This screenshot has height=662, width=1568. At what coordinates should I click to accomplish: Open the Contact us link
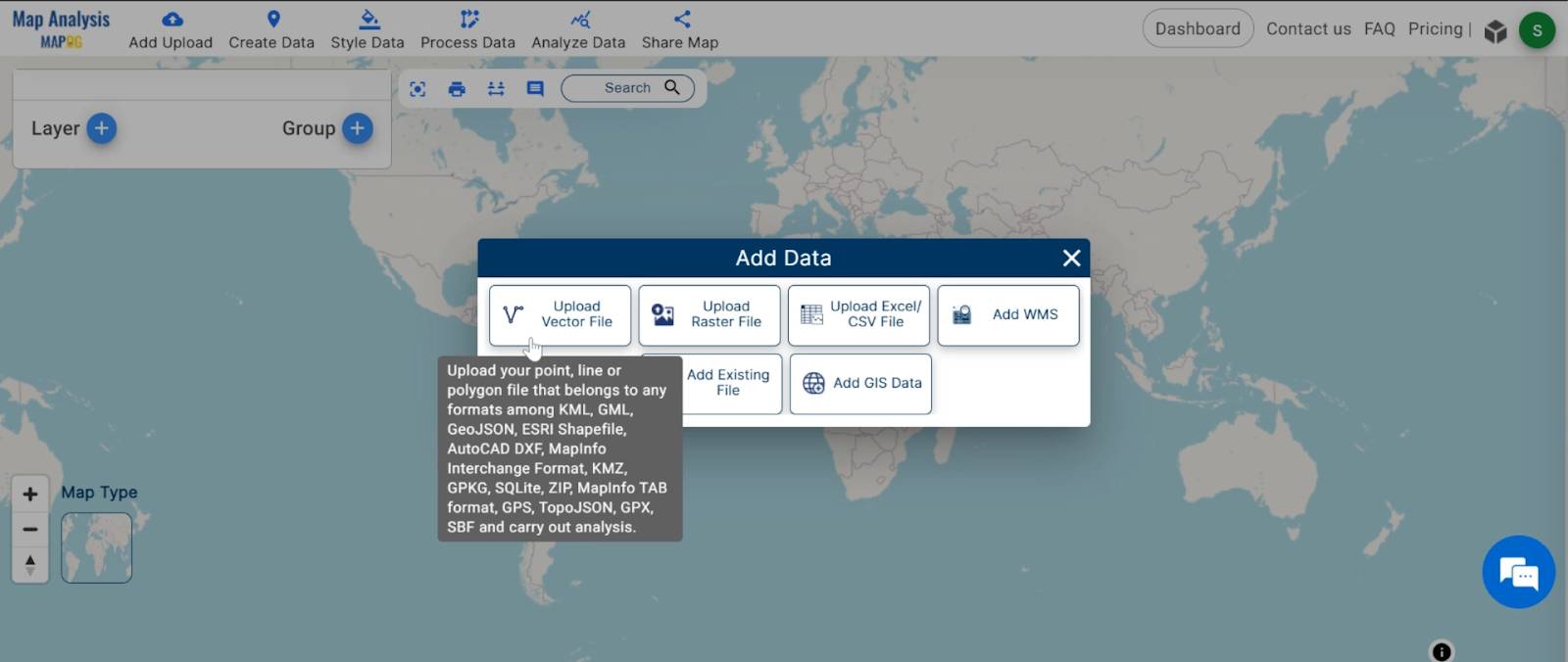tap(1308, 28)
